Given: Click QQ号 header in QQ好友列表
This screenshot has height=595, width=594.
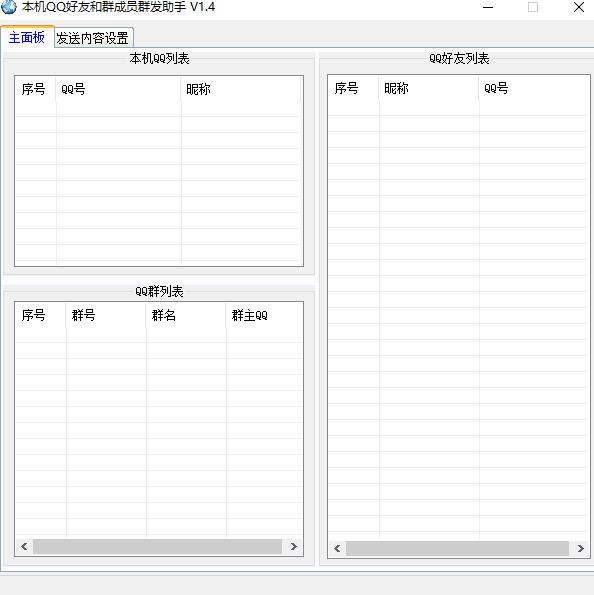Looking at the screenshot, I should click(x=534, y=88).
